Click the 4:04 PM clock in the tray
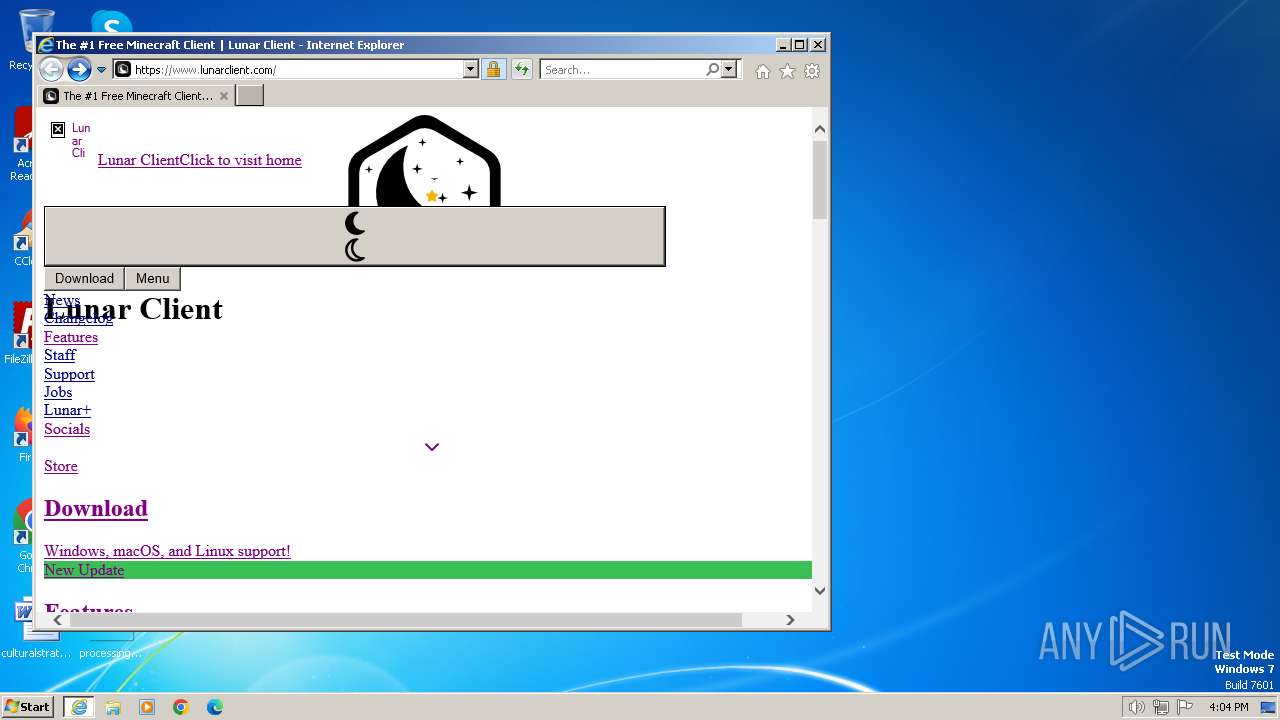This screenshot has height=720, width=1280. pos(1228,707)
